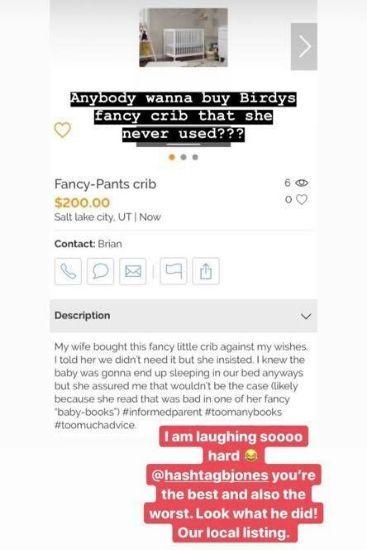Image resolution: width=367 pixels, height=550 pixels.
Task: Flag this listing with flag icon
Action: pos(173,271)
